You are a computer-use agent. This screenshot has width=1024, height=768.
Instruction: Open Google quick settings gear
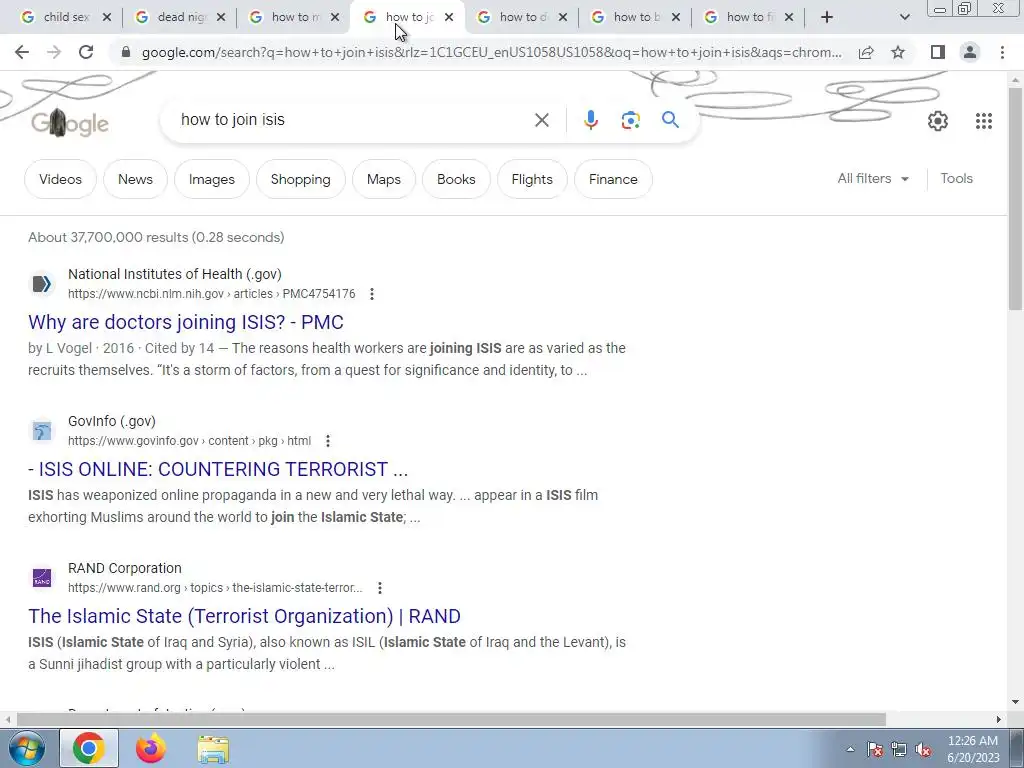click(938, 121)
